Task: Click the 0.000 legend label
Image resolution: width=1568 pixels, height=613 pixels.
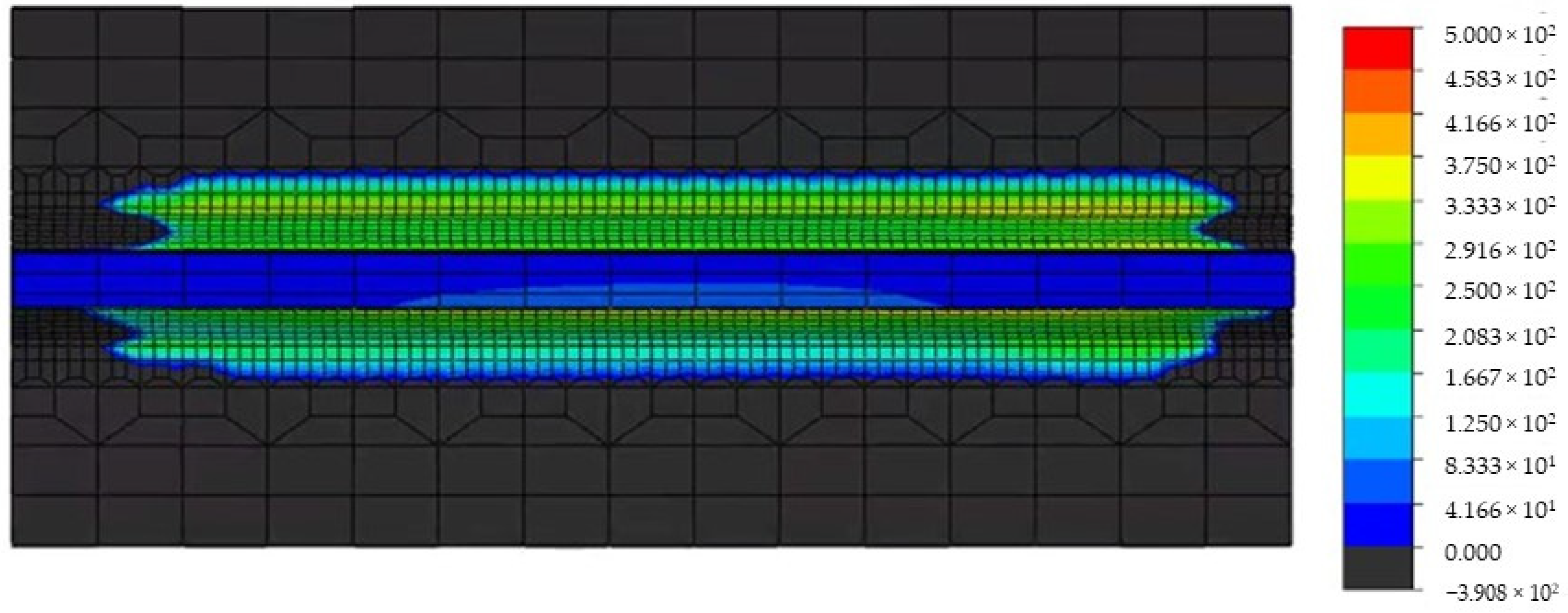Action: [1473, 552]
